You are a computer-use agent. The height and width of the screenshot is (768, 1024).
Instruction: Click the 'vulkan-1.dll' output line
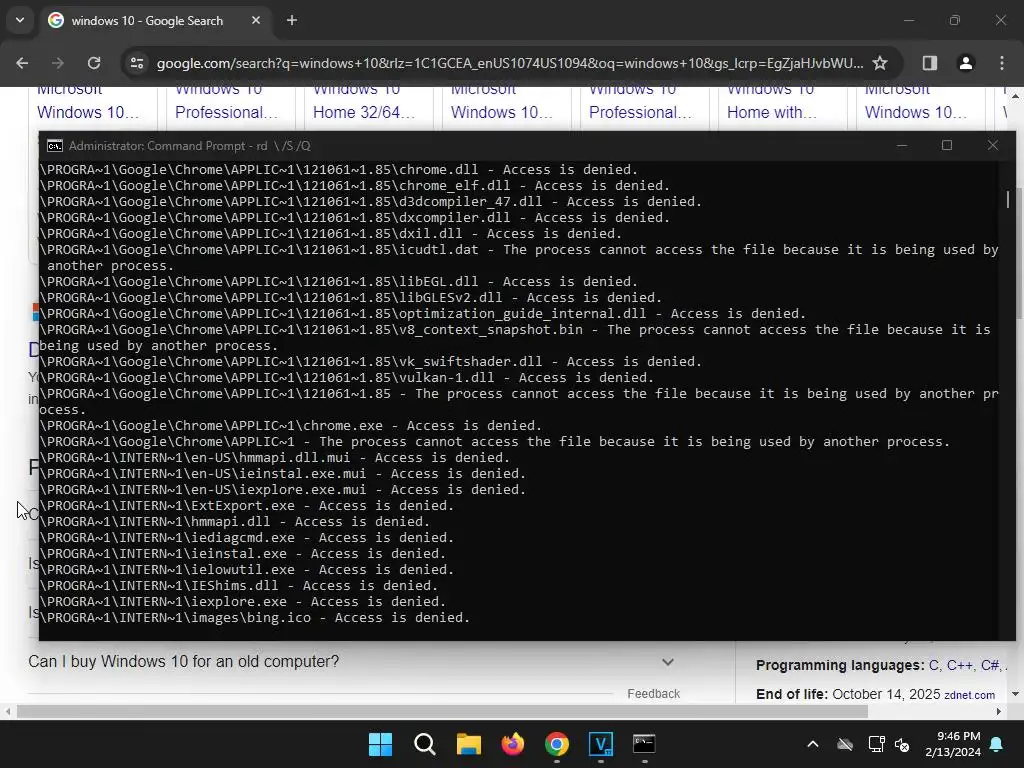[347, 378]
